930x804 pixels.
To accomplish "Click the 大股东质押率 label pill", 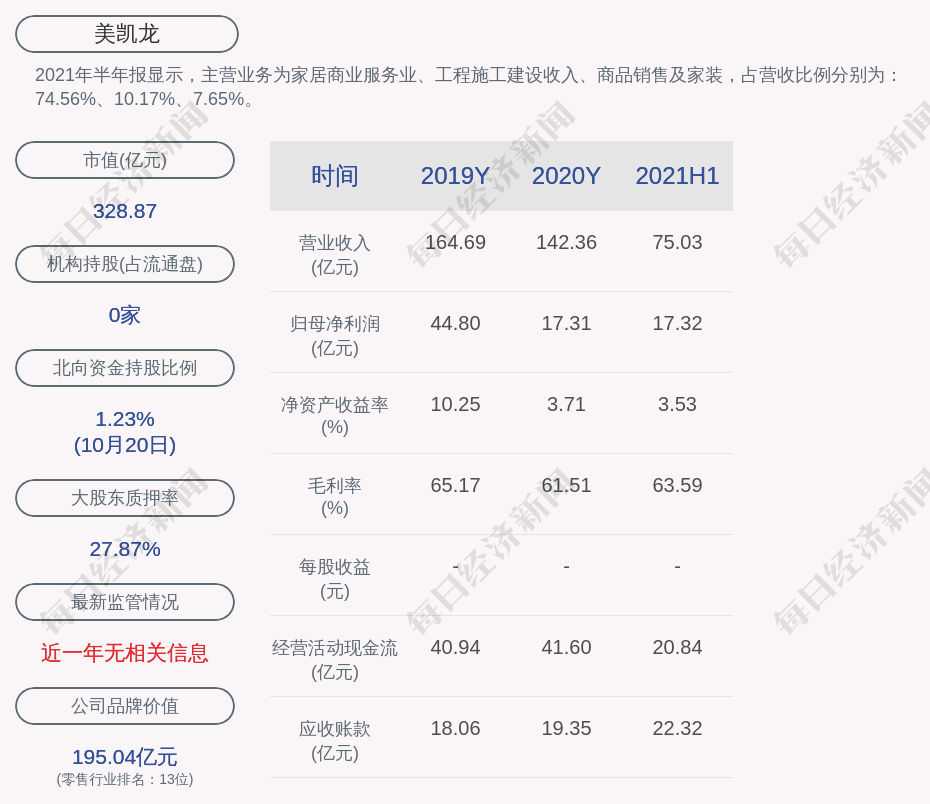I will 125,498.
